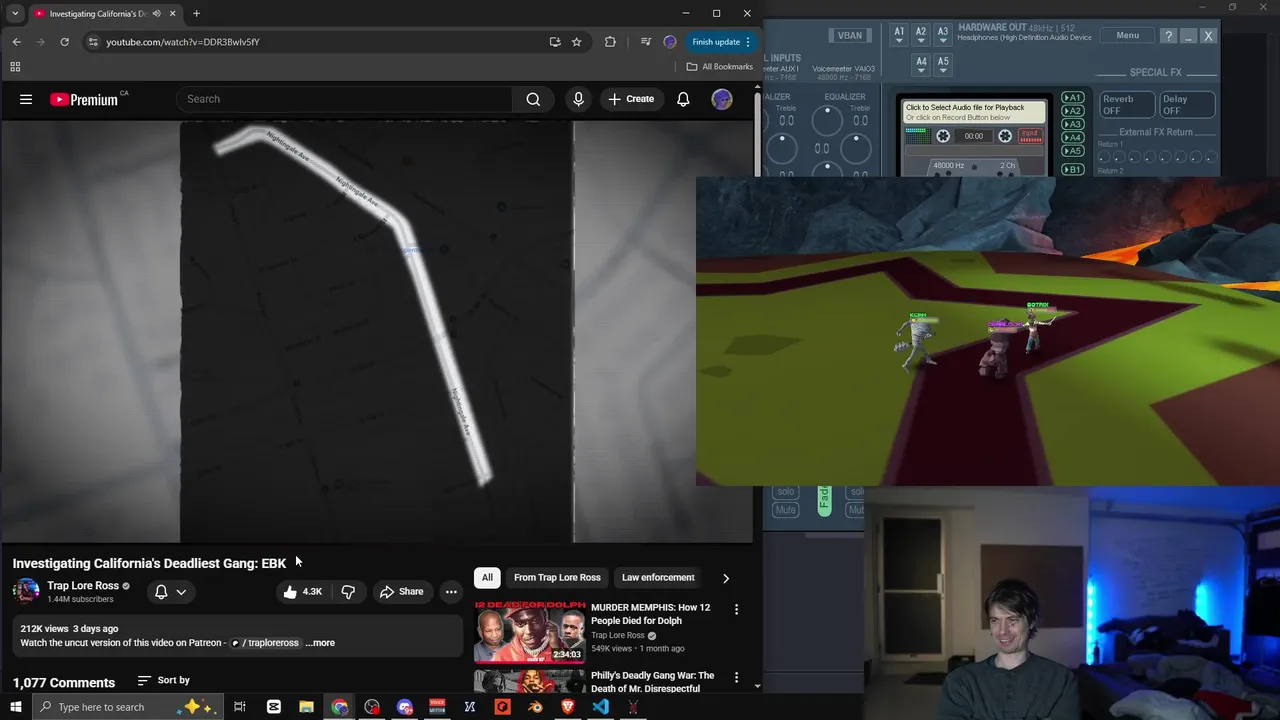The width and height of the screenshot is (1280, 720).
Task: Open the traploreross Patreon link
Action: click(266, 643)
